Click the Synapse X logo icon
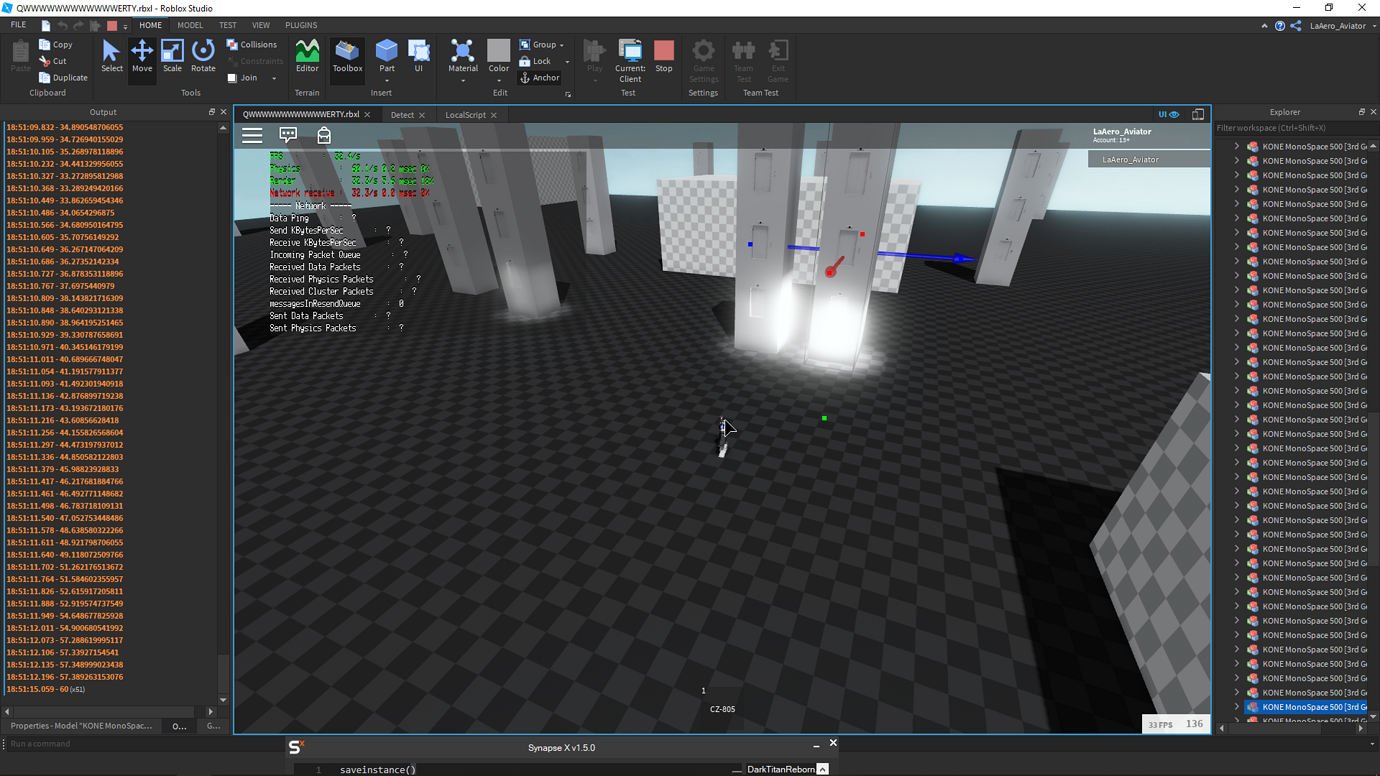This screenshot has width=1380, height=776. (x=295, y=746)
